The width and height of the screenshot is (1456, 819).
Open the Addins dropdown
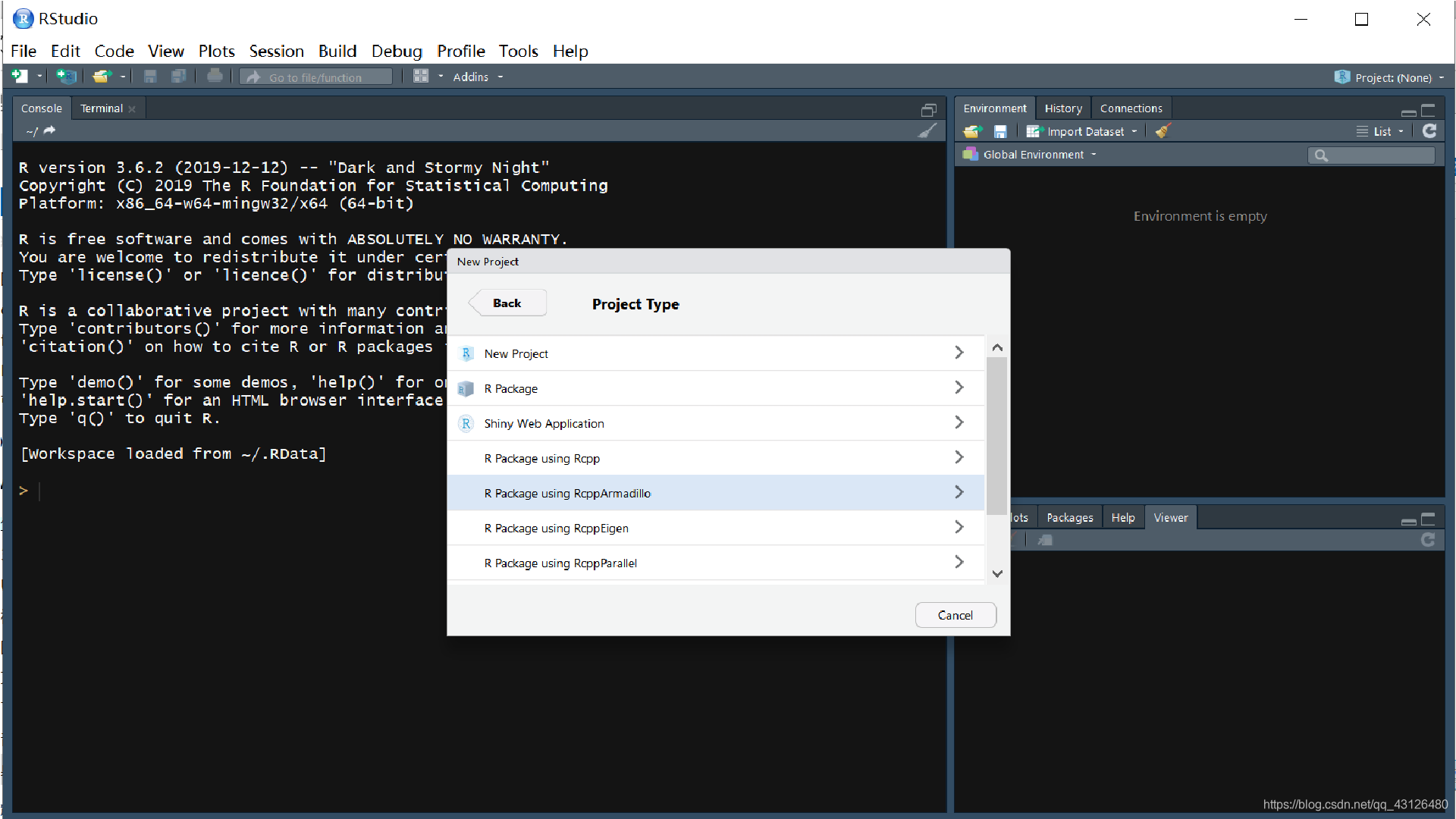[x=478, y=77]
